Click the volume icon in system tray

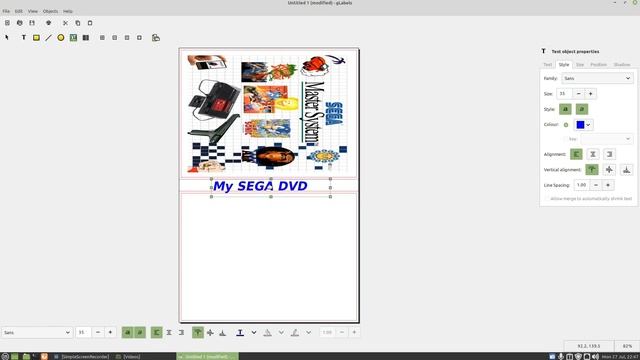pyautogui.click(x=595, y=356)
